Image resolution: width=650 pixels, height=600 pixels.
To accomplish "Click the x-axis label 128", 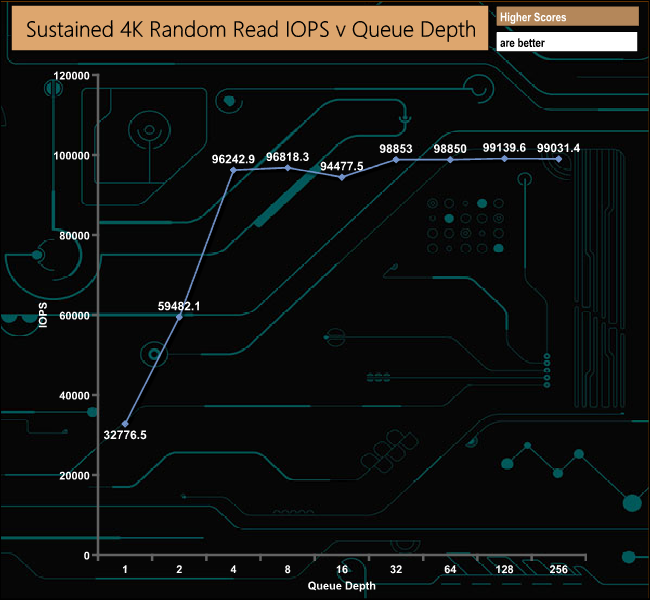I will 504,570.
